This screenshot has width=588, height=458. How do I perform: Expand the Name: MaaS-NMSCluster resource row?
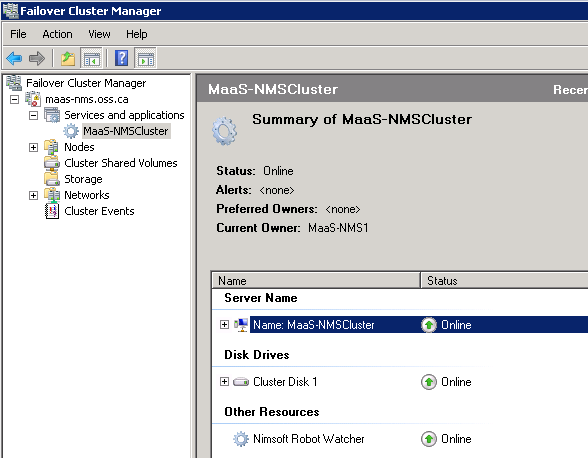coord(224,324)
